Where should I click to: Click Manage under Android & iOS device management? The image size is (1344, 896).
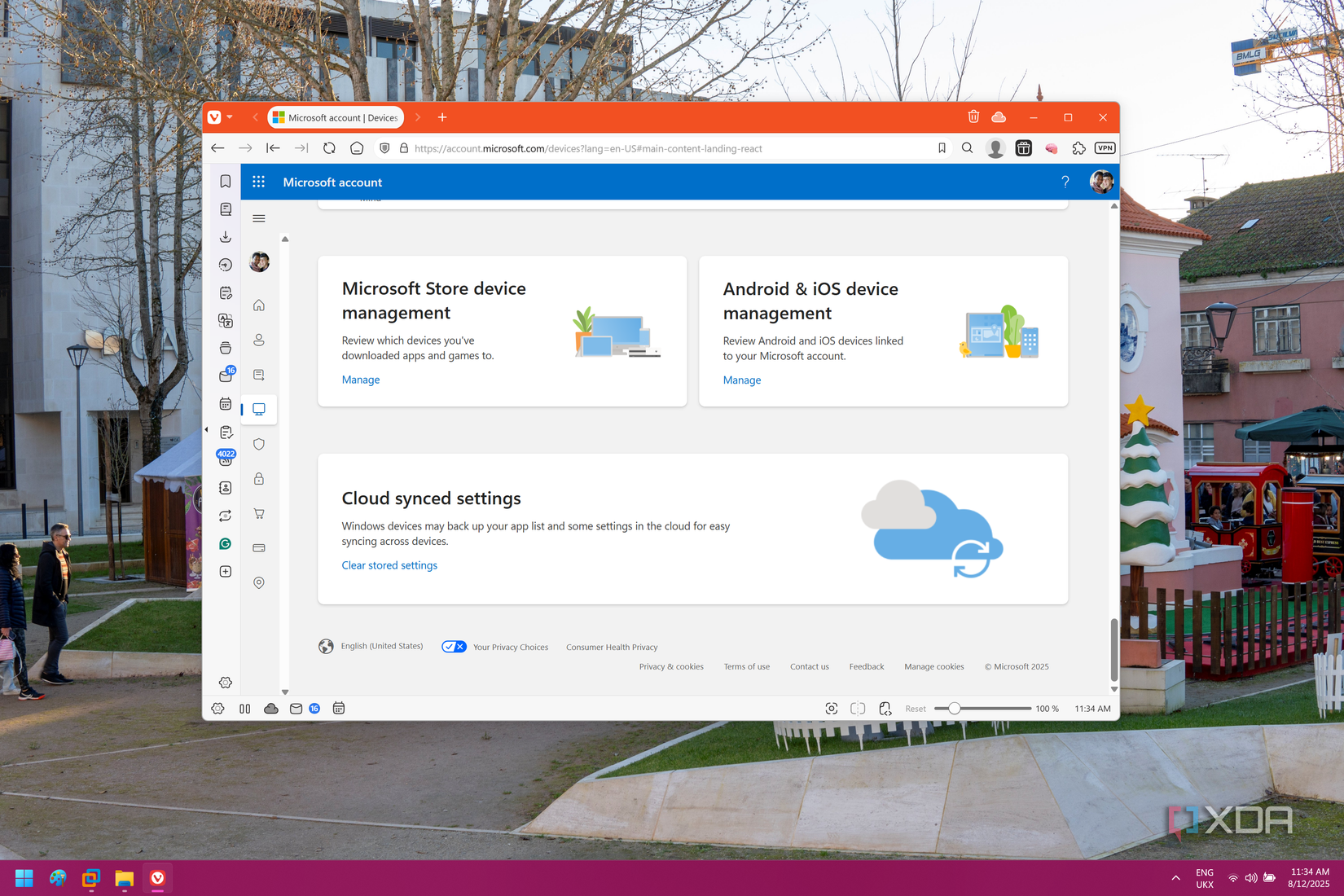[741, 380]
